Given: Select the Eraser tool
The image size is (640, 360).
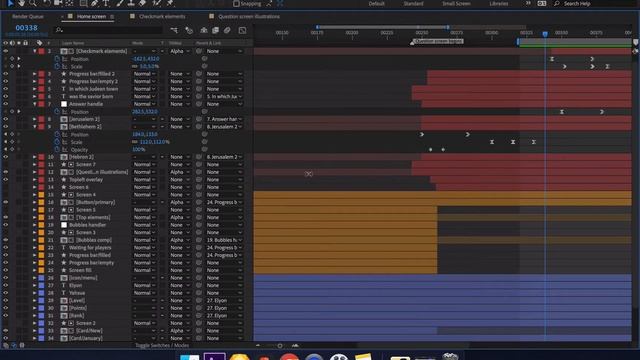Looking at the screenshot, I should coord(142,3).
